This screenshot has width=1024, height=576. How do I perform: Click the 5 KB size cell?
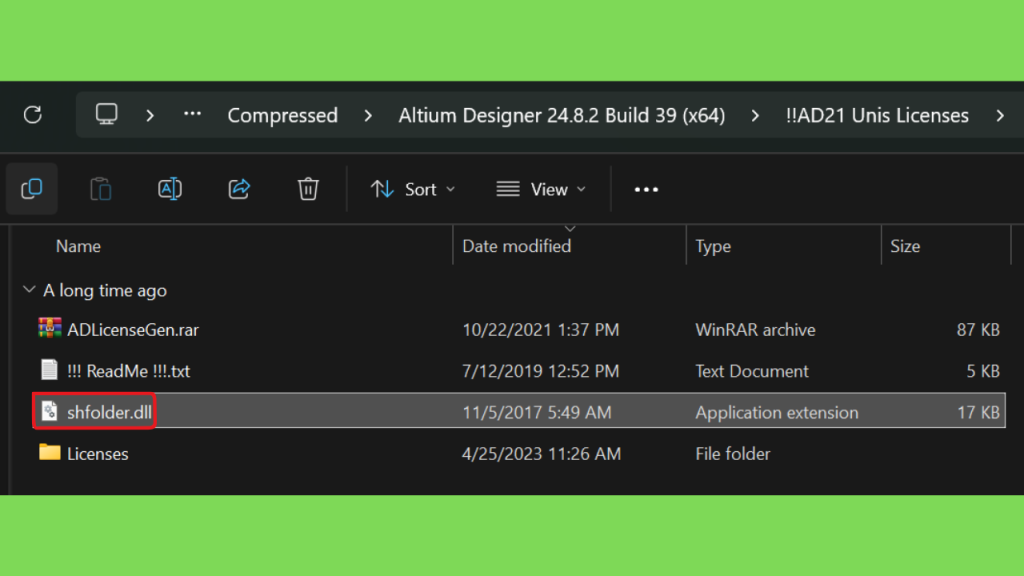tap(983, 371)
